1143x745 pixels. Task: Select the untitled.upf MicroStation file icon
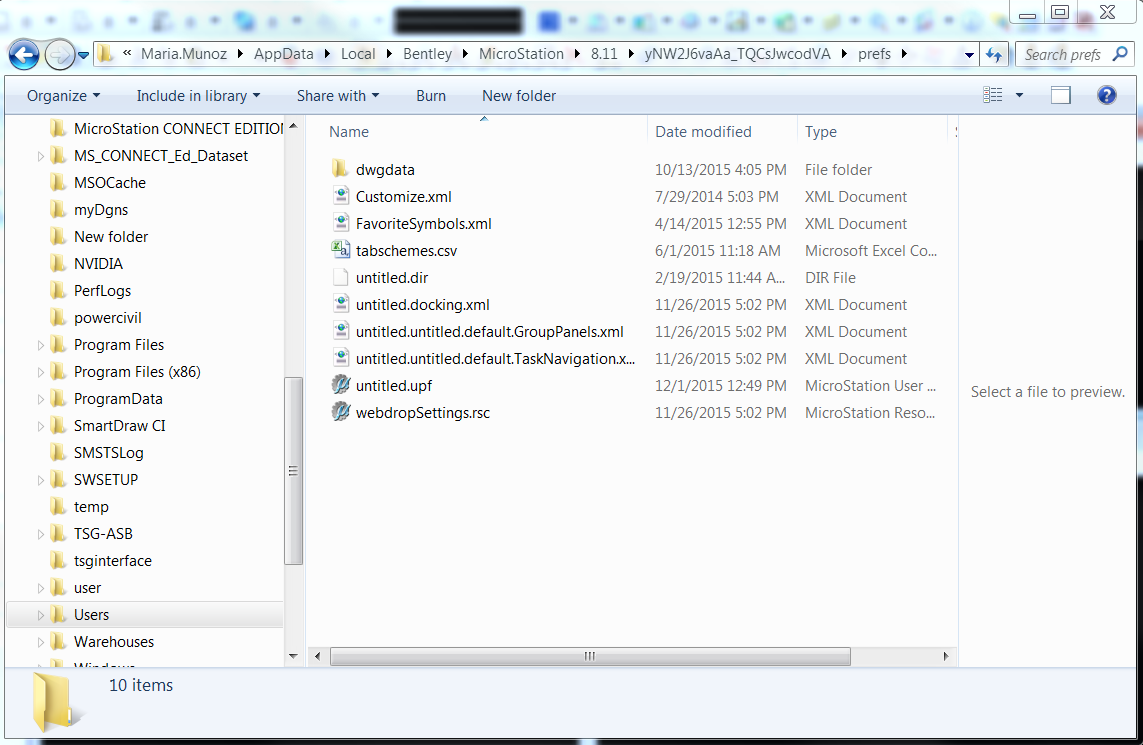click(x=340, y=385)
